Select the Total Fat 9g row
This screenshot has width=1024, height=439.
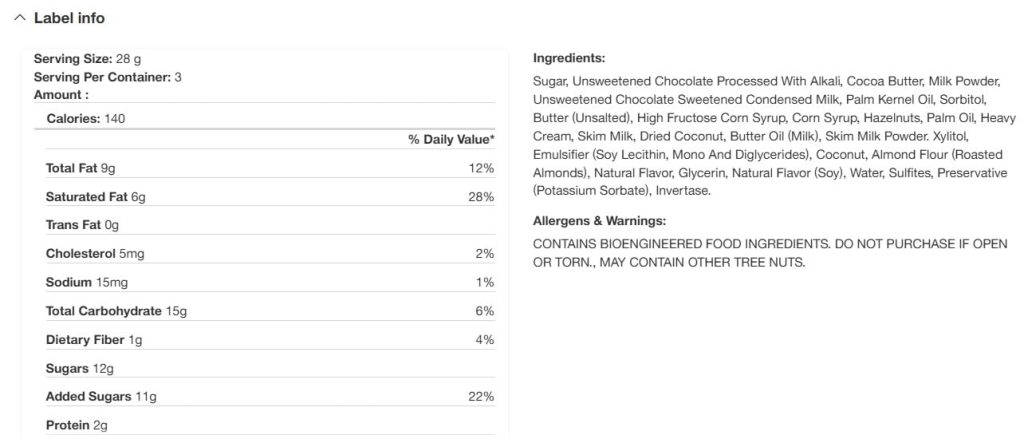(x=264, y=169)
